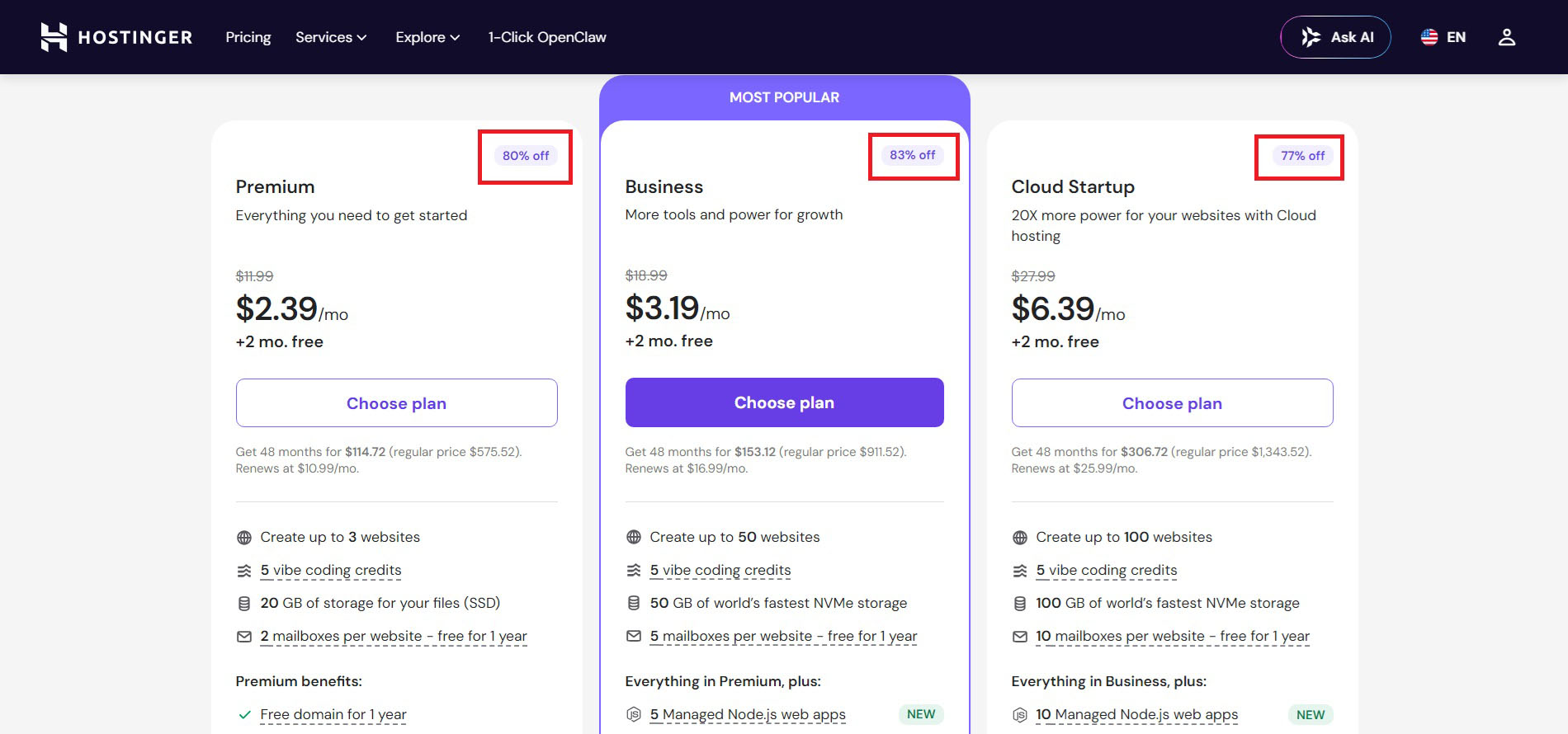The height and width of the screenshot is (734, 1568).
Task: Expand the Explore dropdown menu
Action: point(427,37)
